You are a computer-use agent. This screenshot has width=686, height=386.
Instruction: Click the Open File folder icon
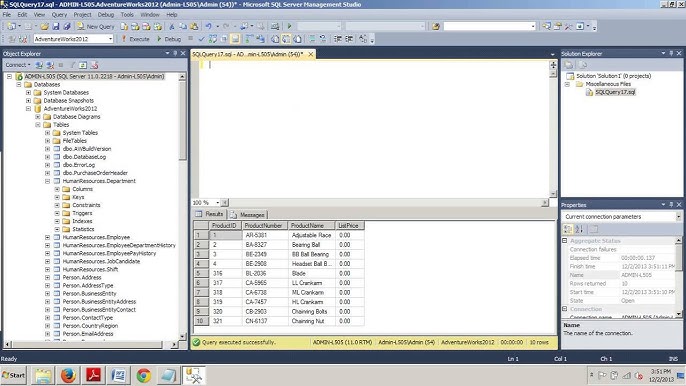(45, 27)
